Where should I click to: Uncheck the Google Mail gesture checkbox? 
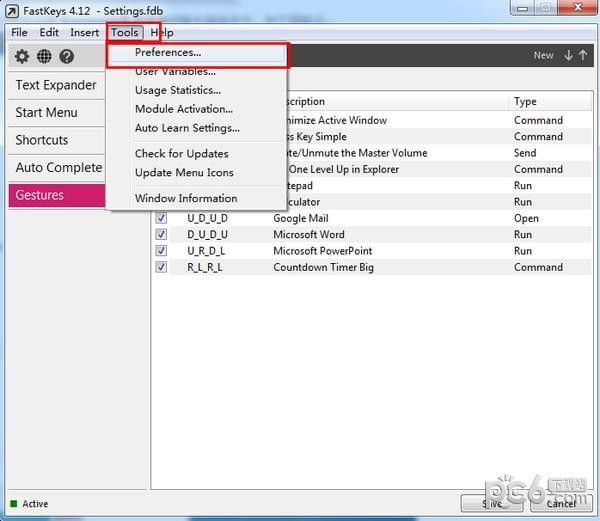point(161,218)
